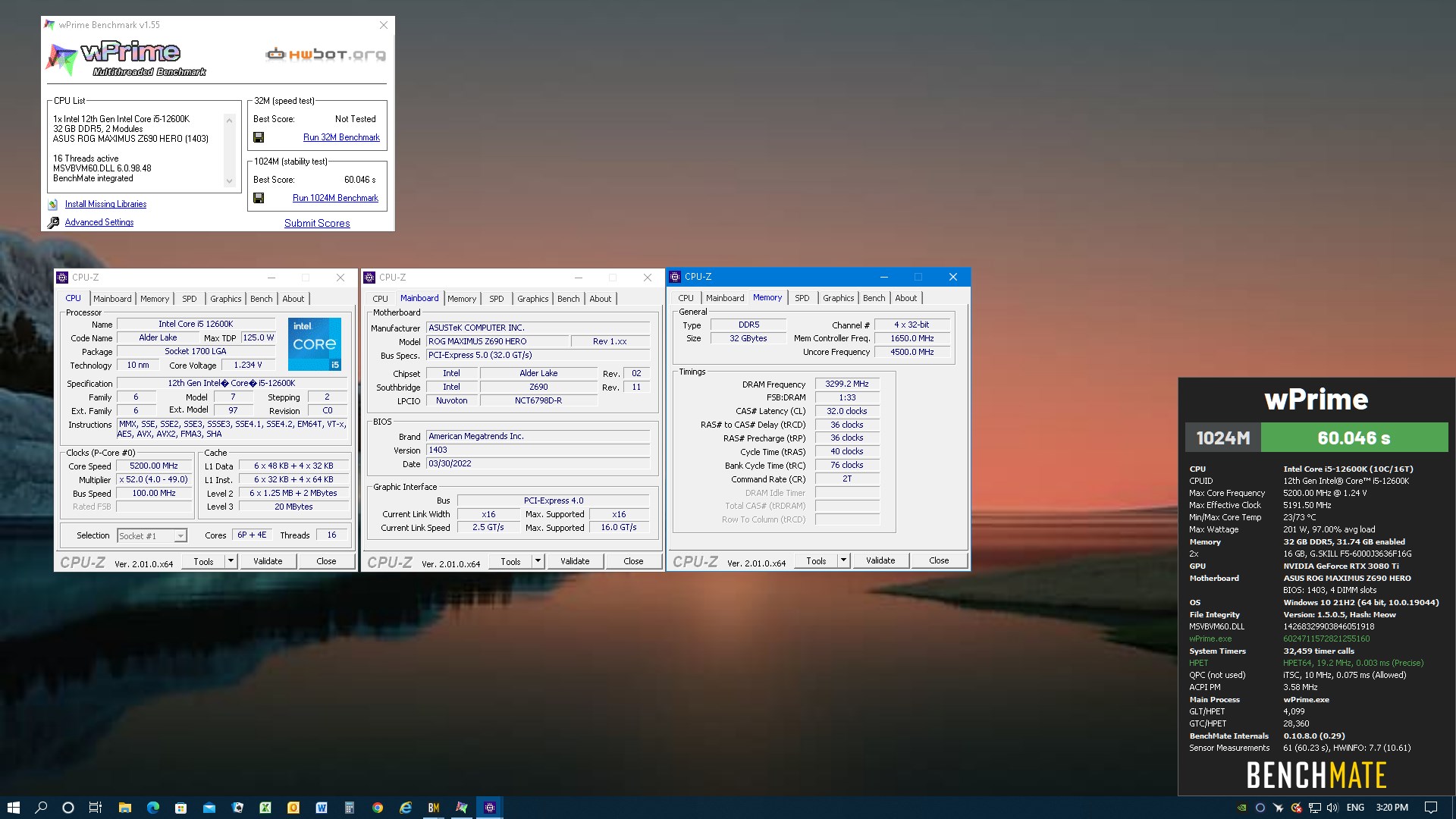
Task: Open Cortana circle in taskbar
Action: [67, 808]
